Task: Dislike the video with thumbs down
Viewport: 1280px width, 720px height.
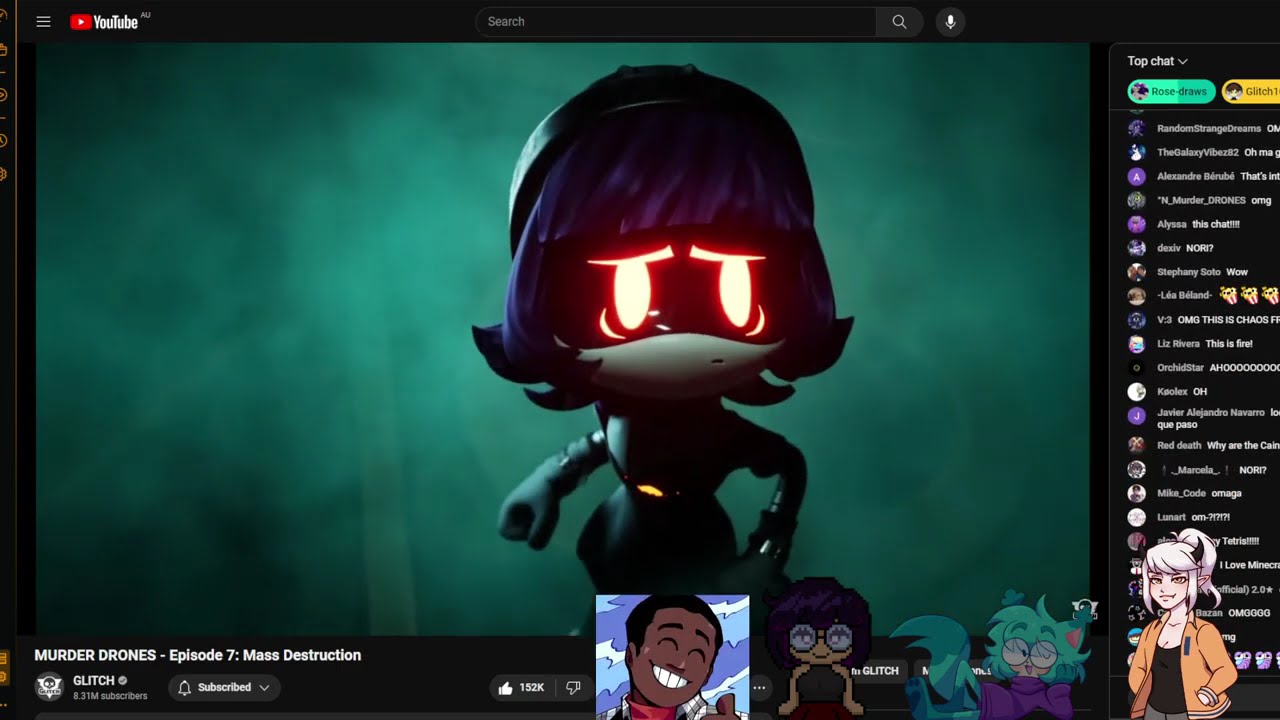Action: tap(573, 687)
